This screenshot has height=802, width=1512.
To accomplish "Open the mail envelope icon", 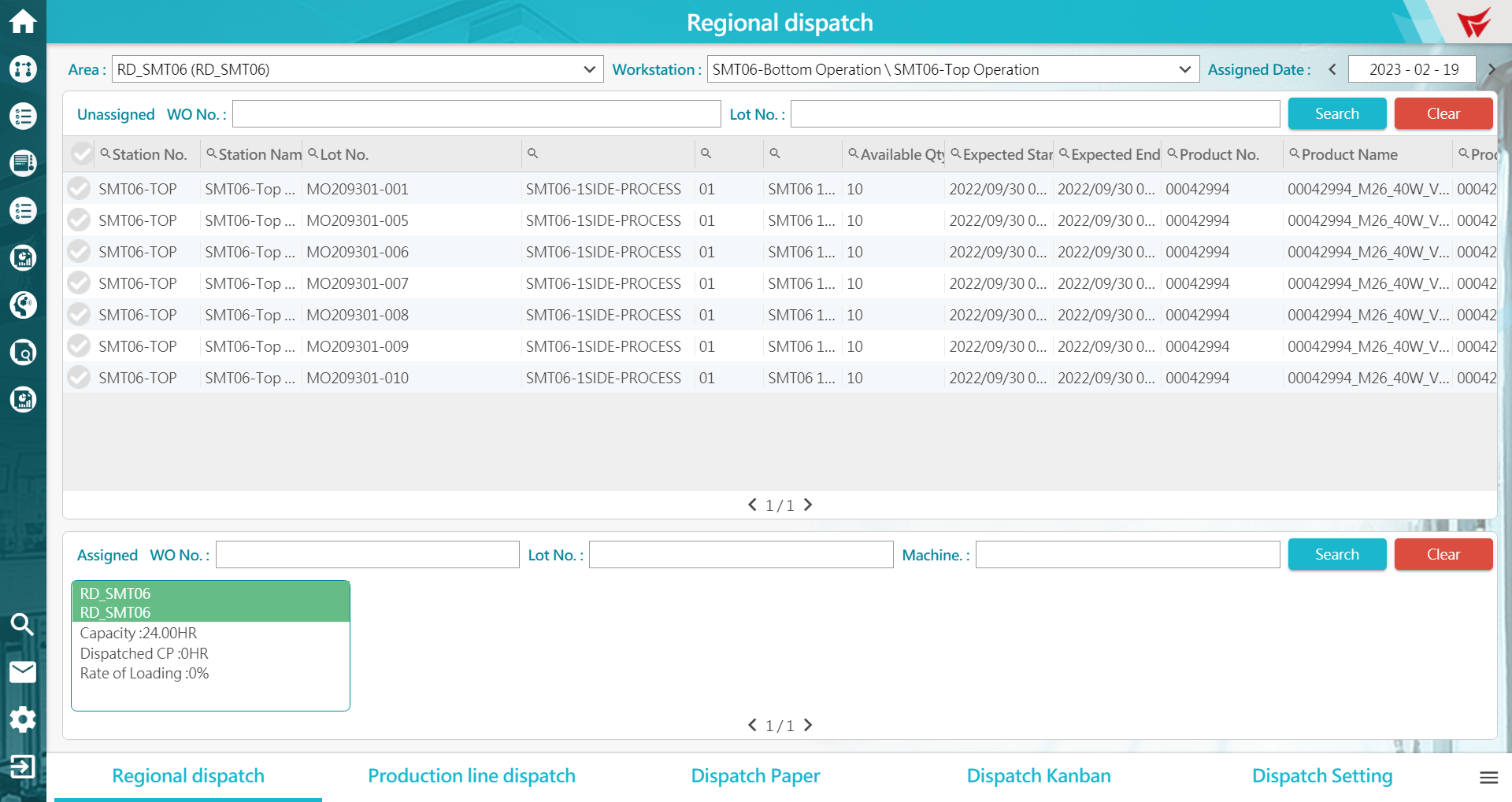I will click(x=23, y=671).
